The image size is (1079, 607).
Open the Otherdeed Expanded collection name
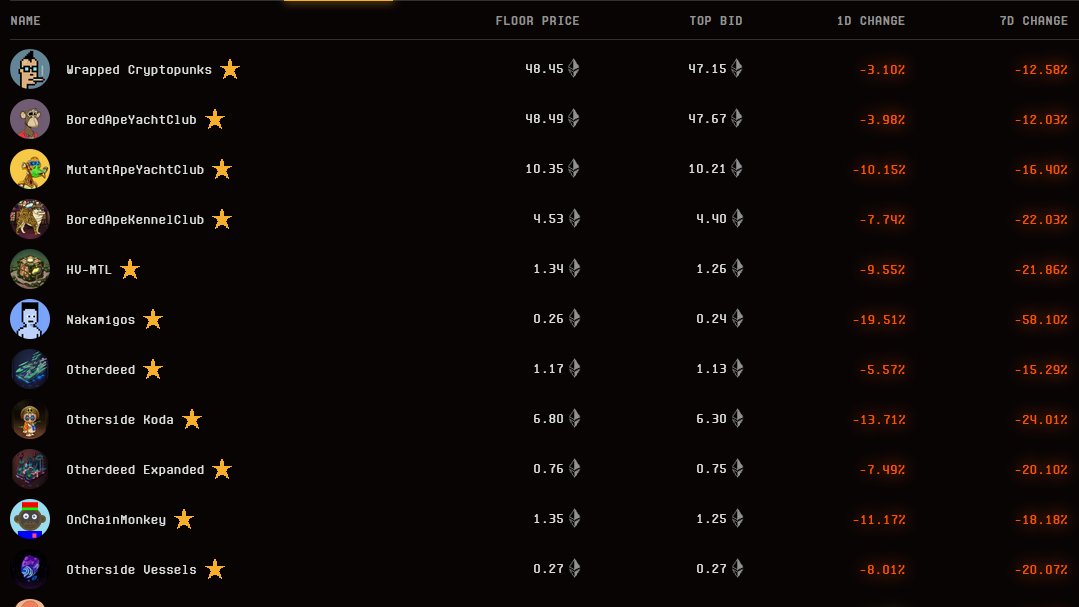(x=135, y=469)
